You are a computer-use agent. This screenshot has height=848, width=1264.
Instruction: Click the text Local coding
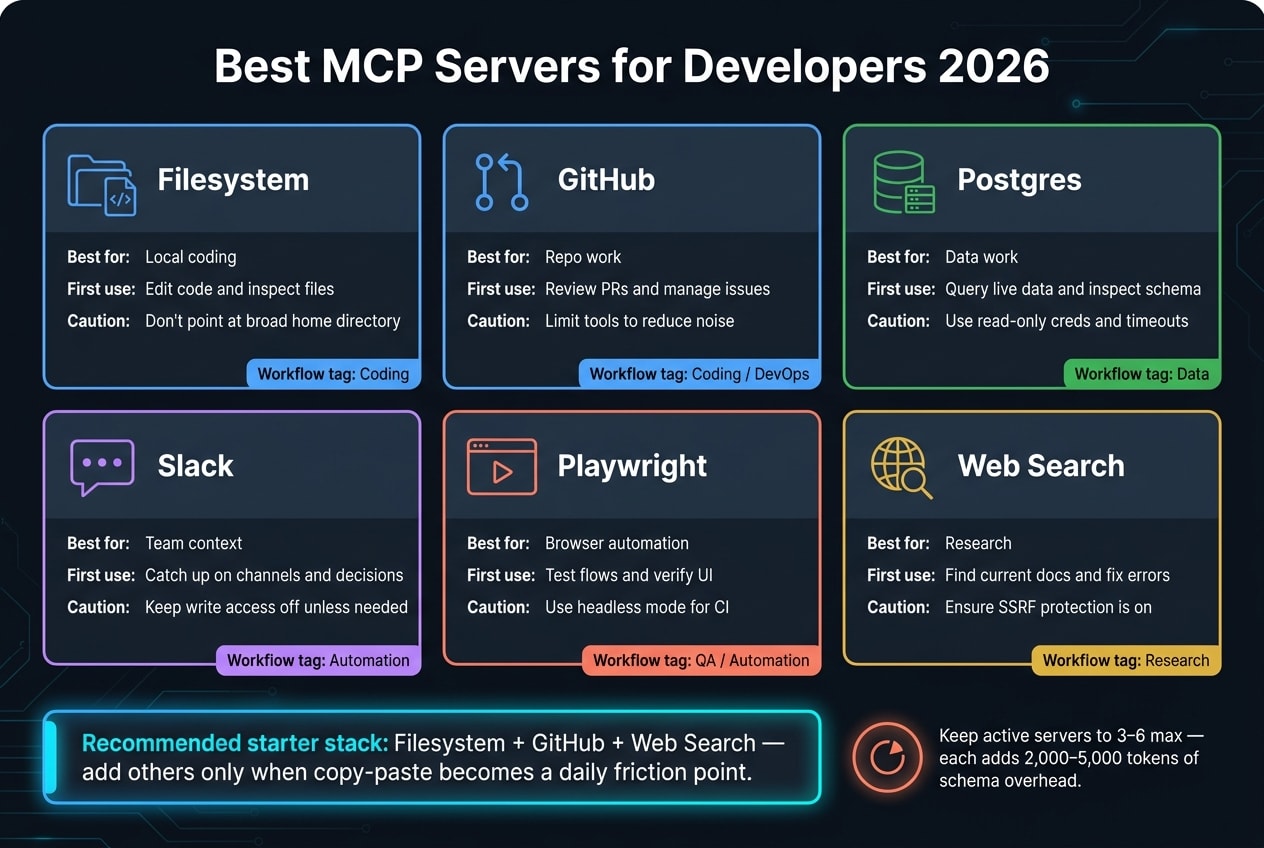point(191,257)
